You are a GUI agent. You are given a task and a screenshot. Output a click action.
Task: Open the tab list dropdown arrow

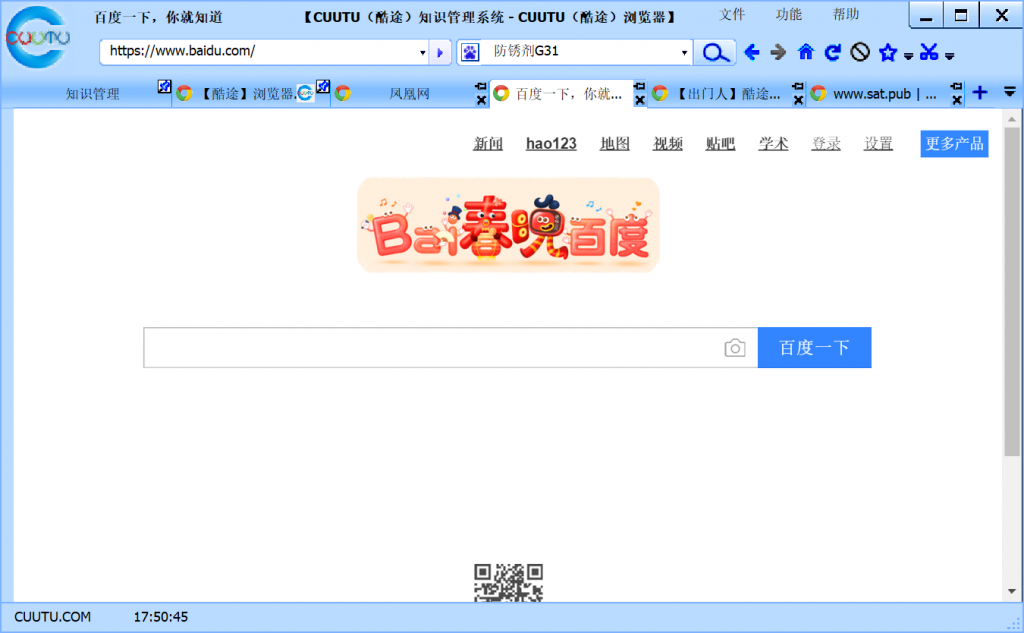click(1010, 92)
